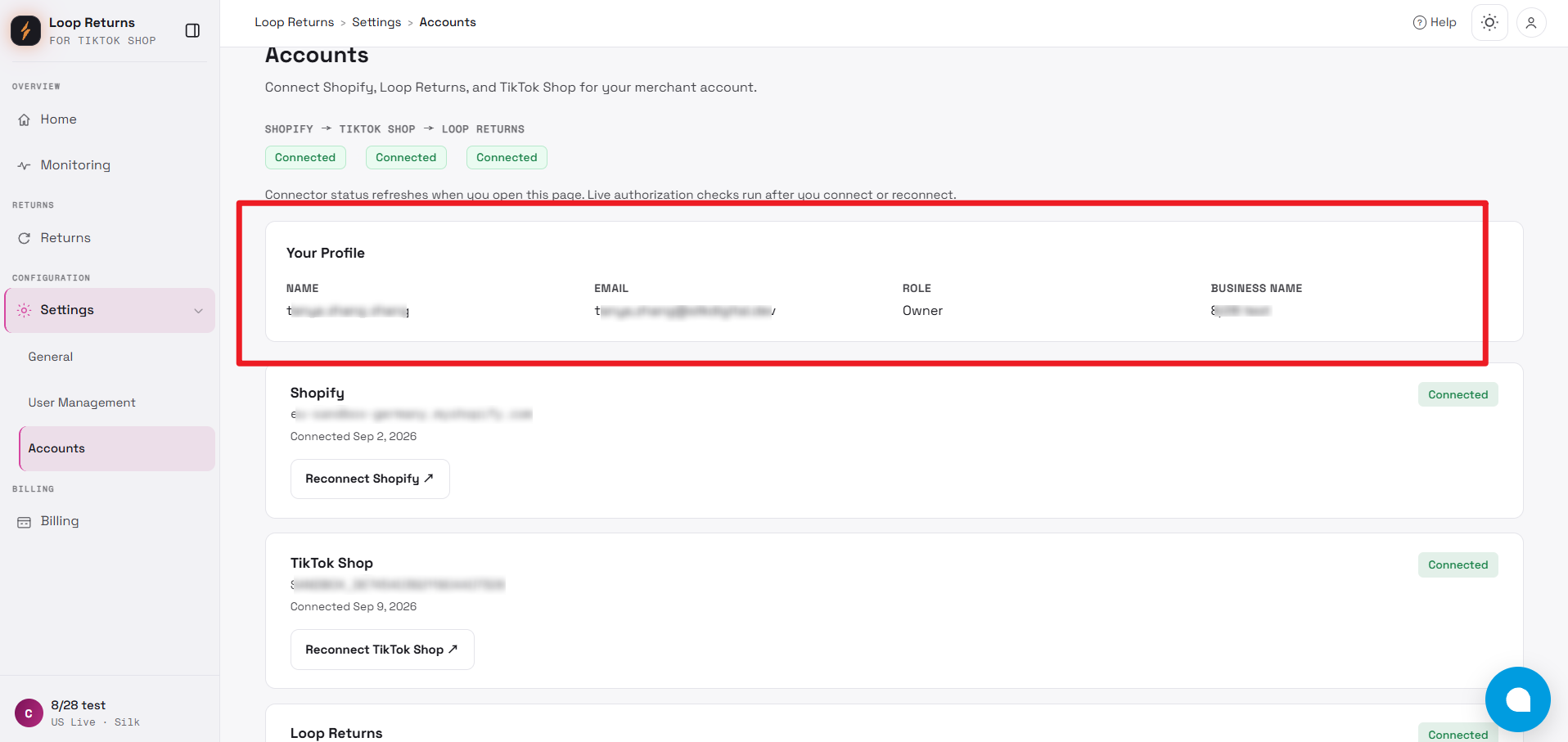Open Help from the top bar
This screenshot has height=742, width=1568.
pos(1435,22)
